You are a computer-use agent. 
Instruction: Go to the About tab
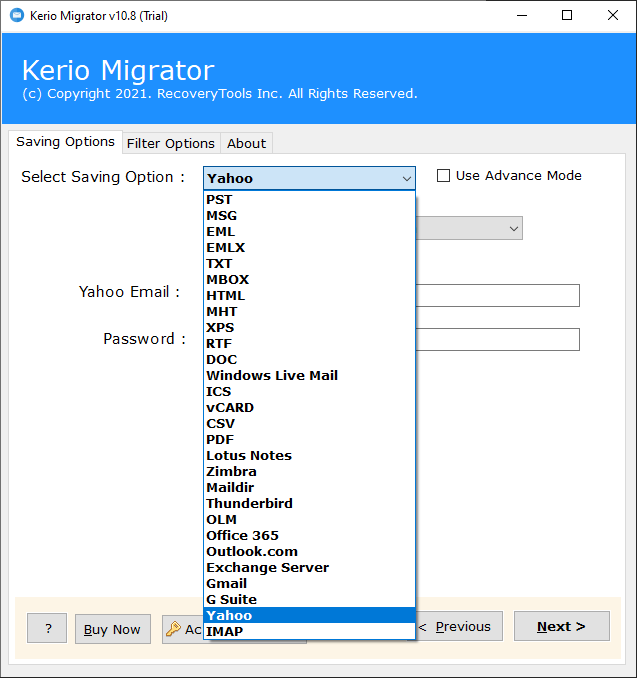246,143
